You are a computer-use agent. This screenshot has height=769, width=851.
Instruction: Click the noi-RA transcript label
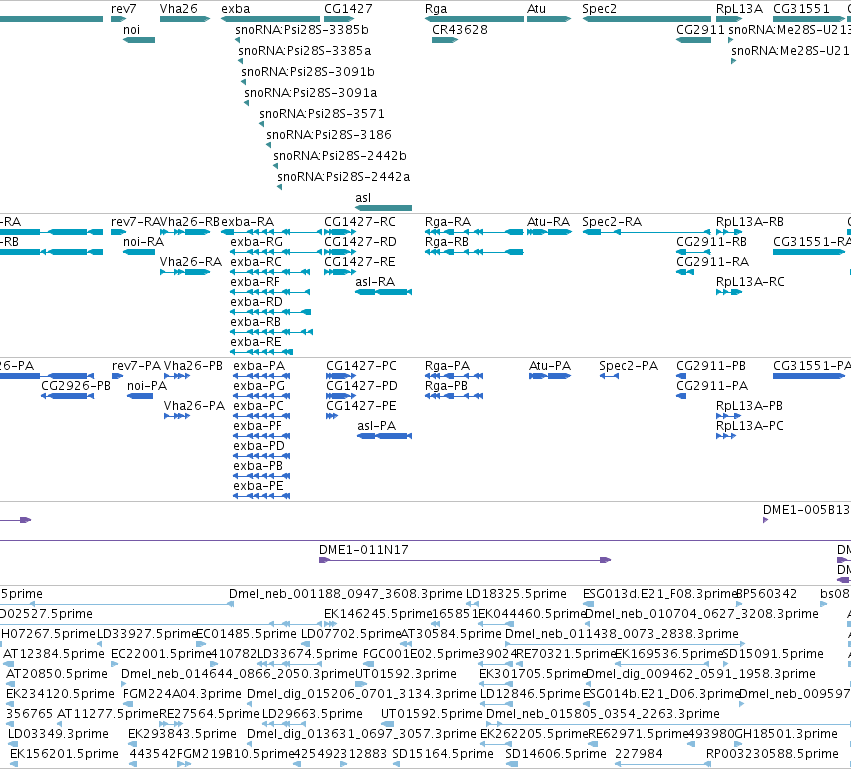click(x=143, y=241)
